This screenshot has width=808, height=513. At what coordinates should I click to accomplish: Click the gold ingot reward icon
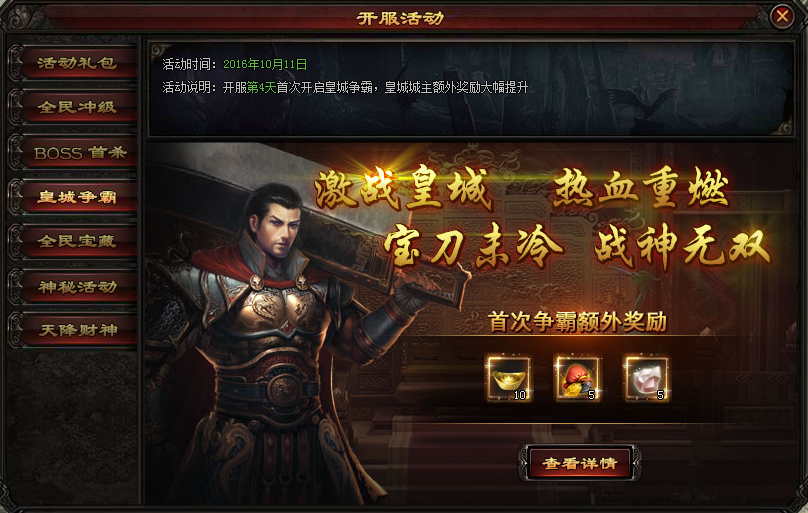tap(509, 379)
